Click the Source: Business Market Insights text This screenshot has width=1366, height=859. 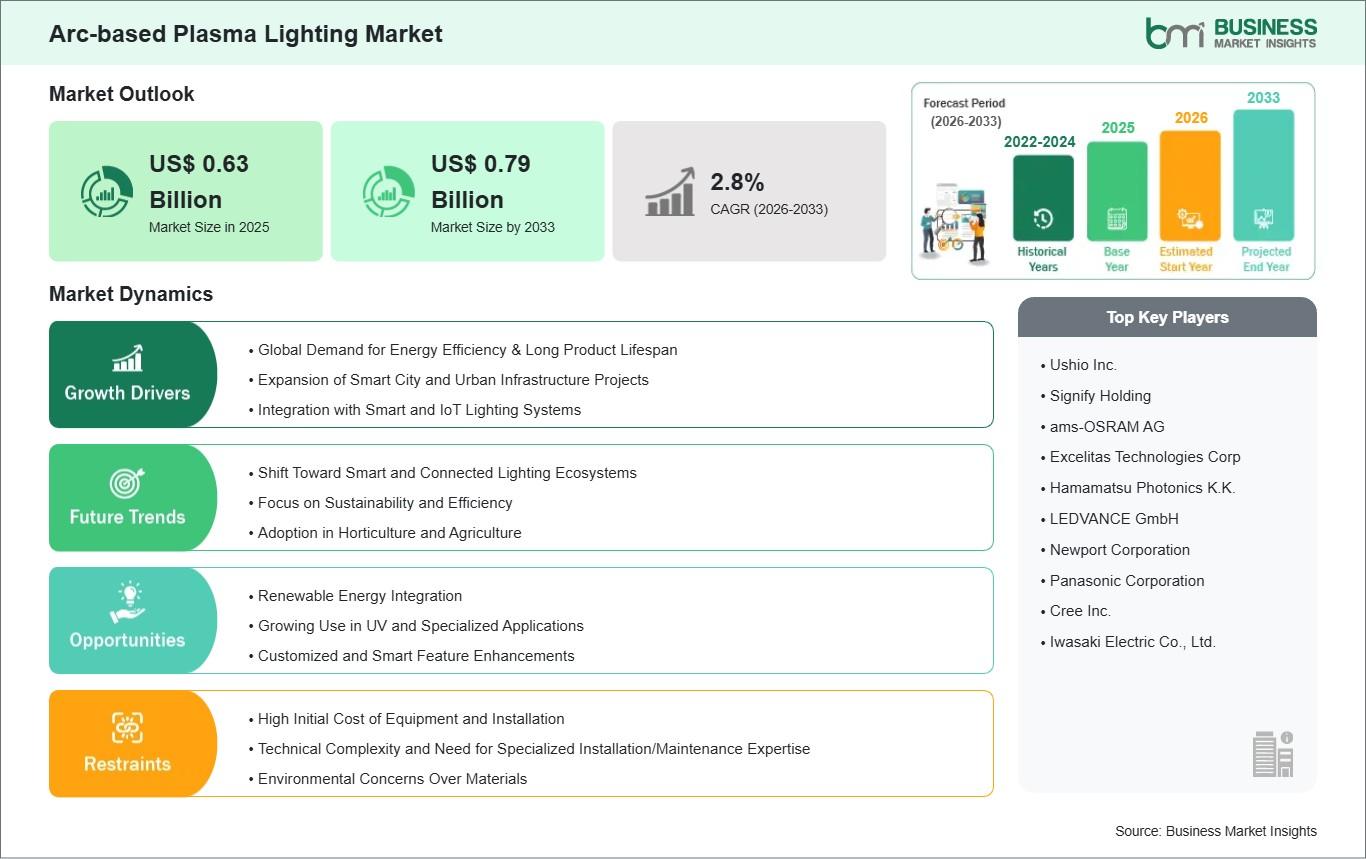pos(1215,831)
